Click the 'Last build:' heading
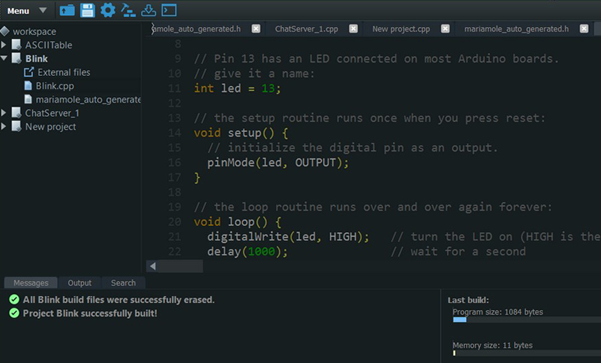Screen dimensions: 601x363 pos(468,300)
